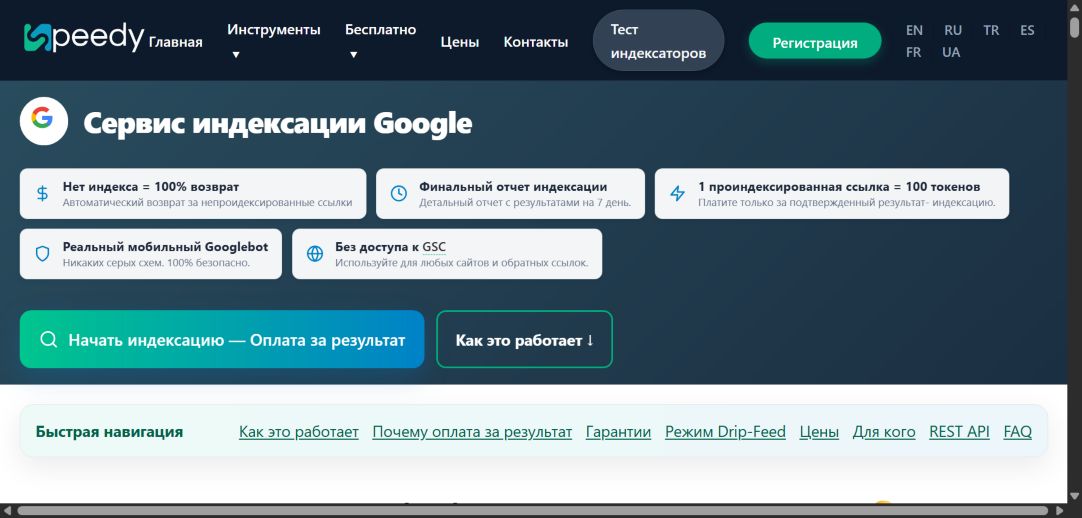Click the shield icon for Googlebot

[x=42, y=254]
